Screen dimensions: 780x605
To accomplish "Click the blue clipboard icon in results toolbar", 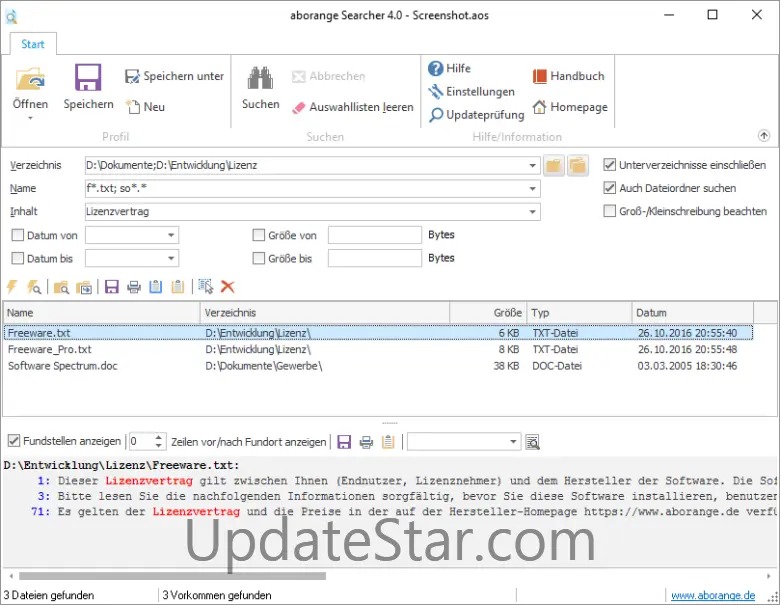I will click(156, 287).
